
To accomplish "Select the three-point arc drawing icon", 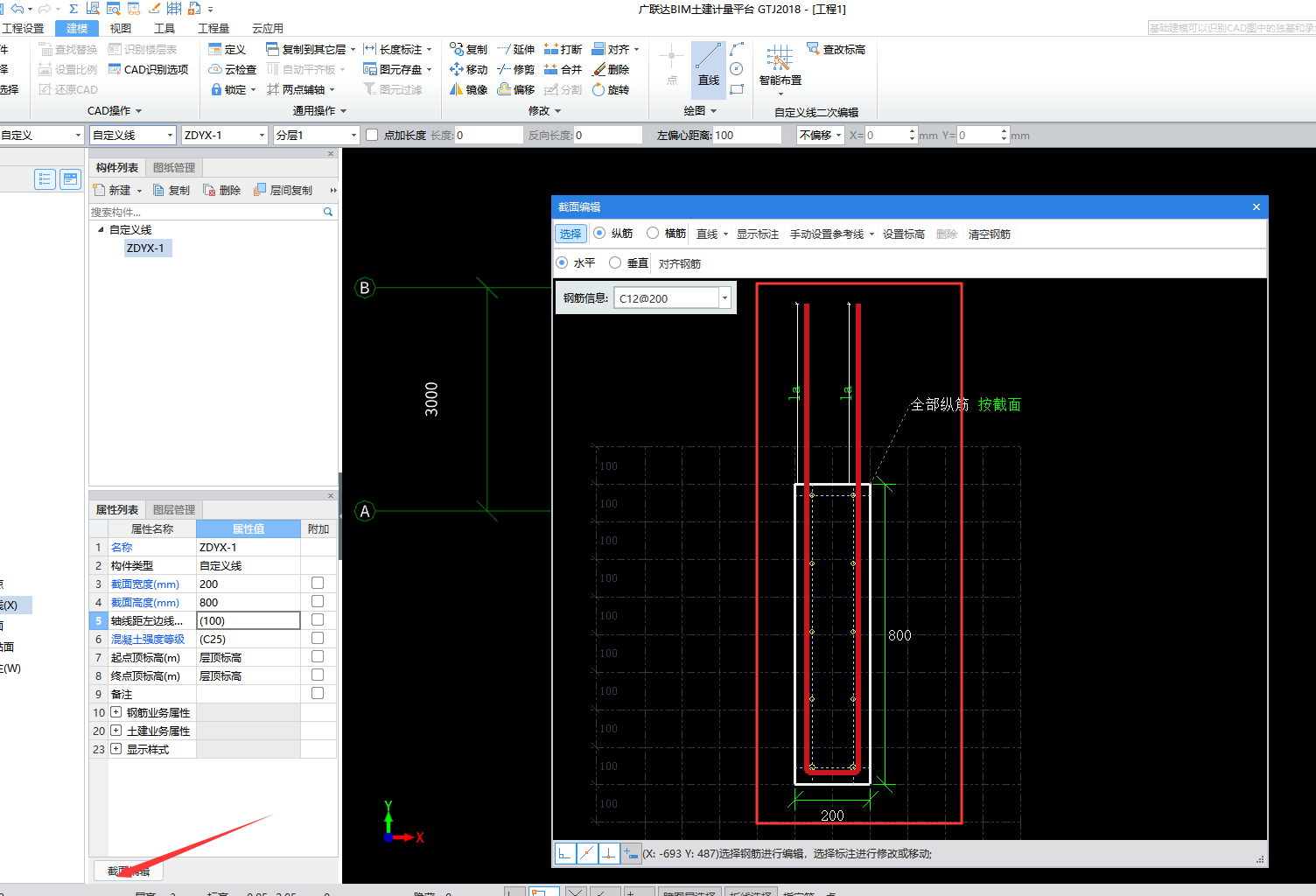I will pos(737,49).
